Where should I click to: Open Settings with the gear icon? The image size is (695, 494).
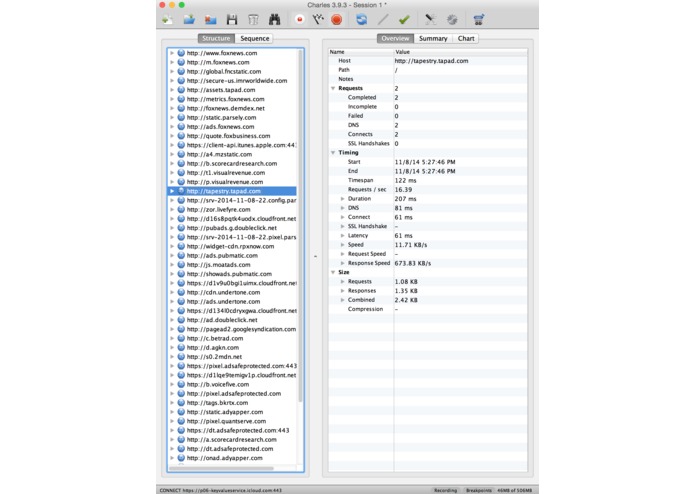pyautogui.click(x=452, y=19)
